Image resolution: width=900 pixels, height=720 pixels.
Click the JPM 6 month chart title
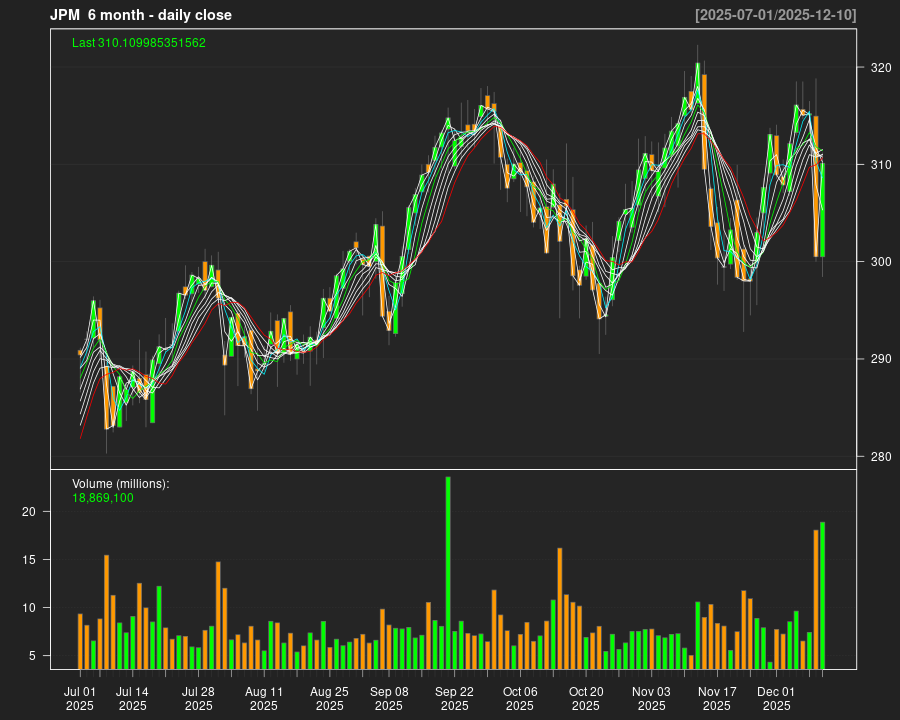(140, 15)
